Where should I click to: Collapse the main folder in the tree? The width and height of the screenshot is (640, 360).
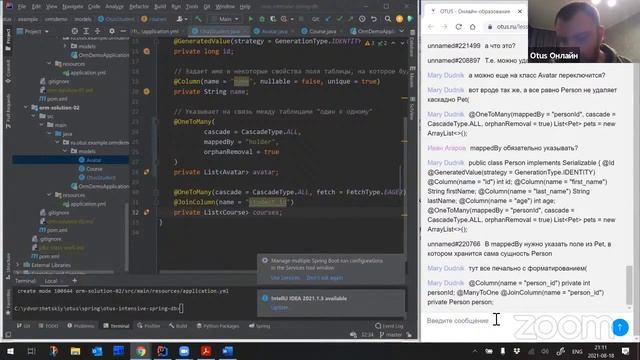point(42,125)
